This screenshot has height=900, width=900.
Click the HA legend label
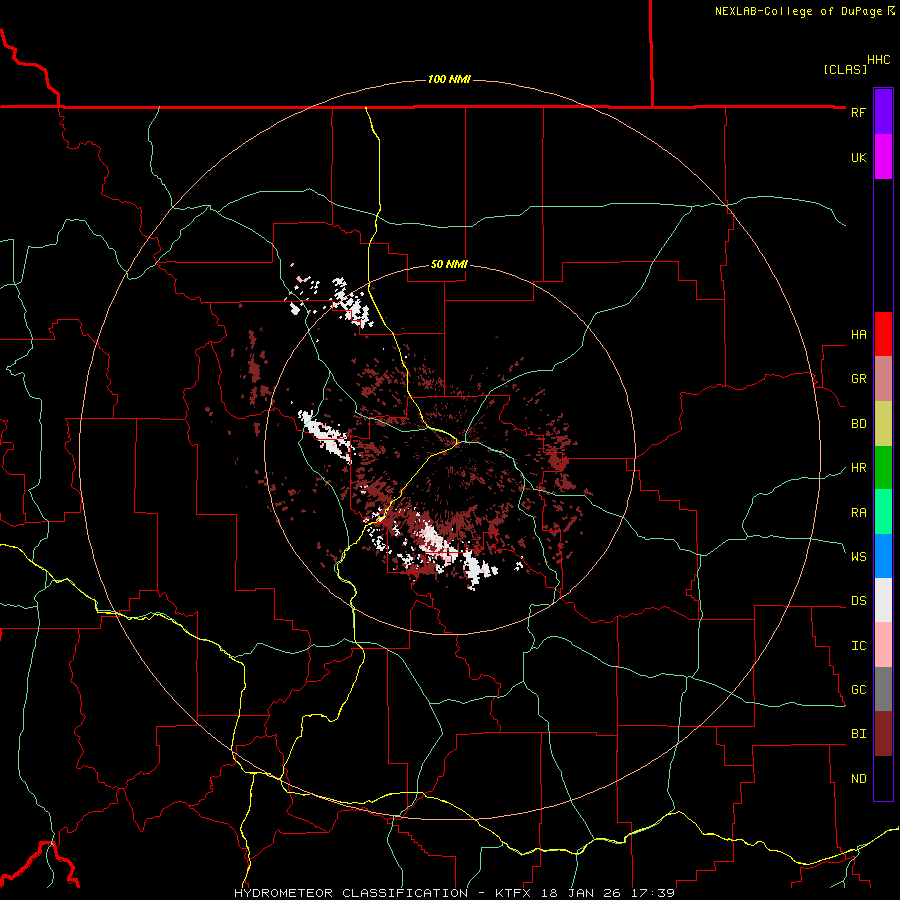858,335
